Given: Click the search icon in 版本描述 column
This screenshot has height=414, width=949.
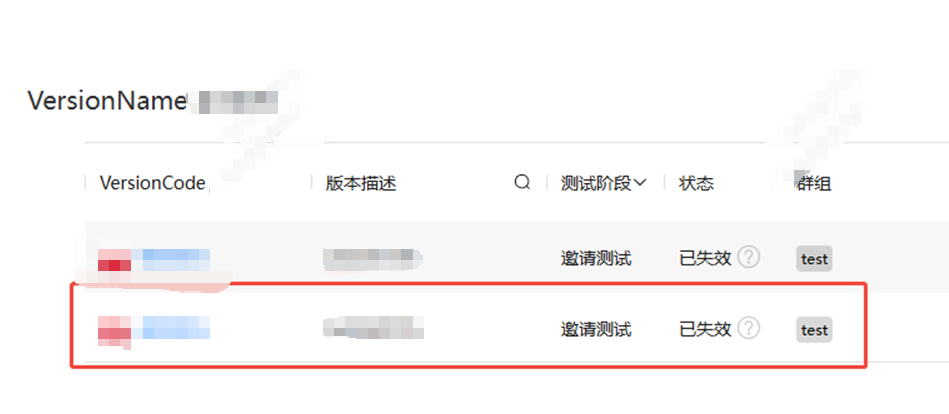Looking at the screenshot, I should point(522,182).
